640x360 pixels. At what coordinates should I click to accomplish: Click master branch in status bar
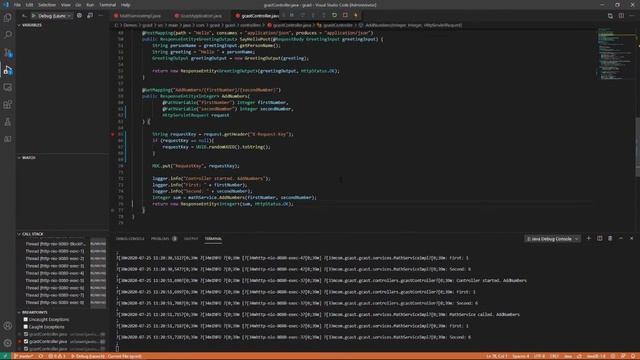click(x=24, y=356)
